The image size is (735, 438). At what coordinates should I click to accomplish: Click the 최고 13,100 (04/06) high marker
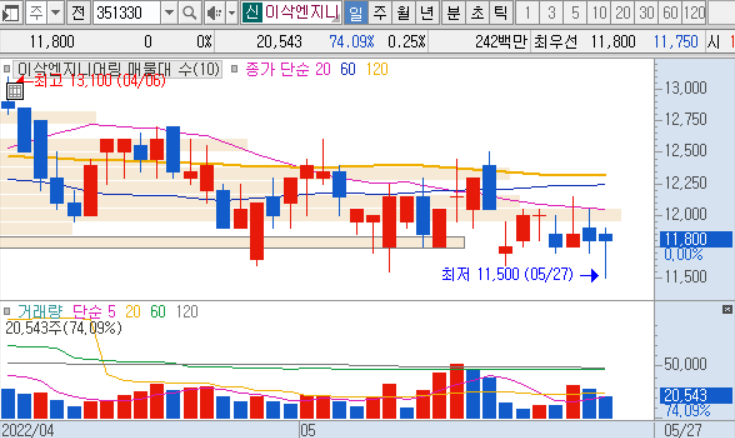pos(100,81)
